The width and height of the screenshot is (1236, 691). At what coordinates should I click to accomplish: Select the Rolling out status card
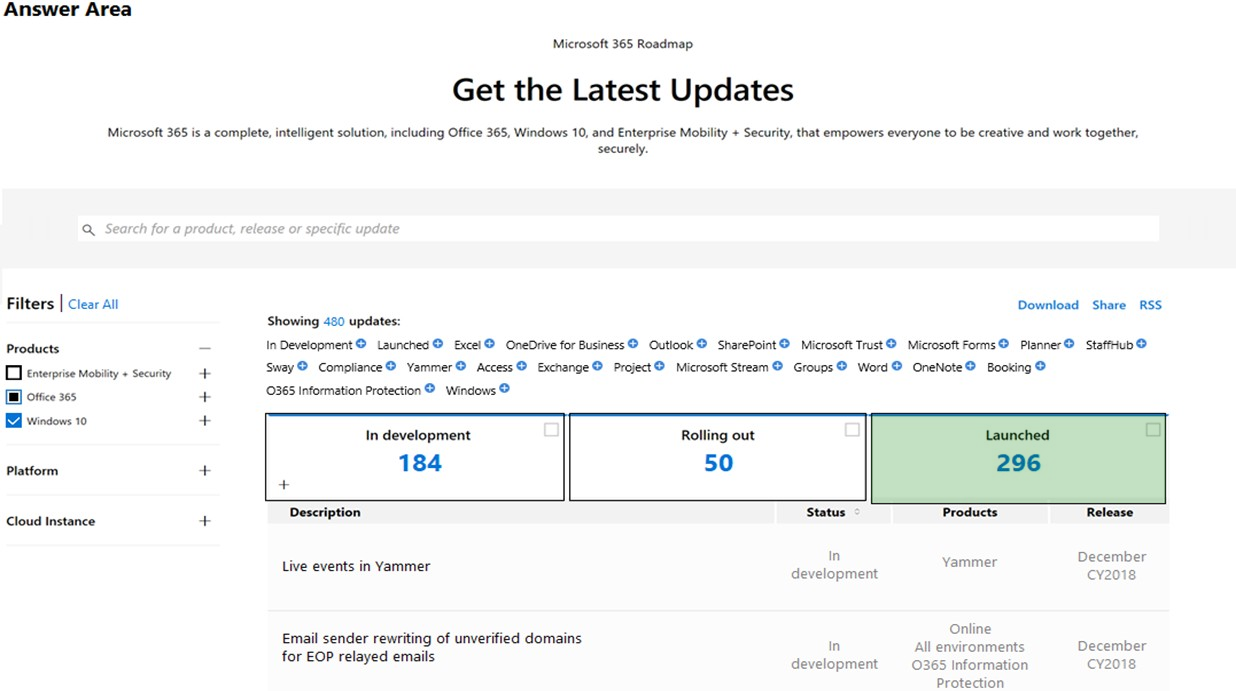tap(718, 458)
